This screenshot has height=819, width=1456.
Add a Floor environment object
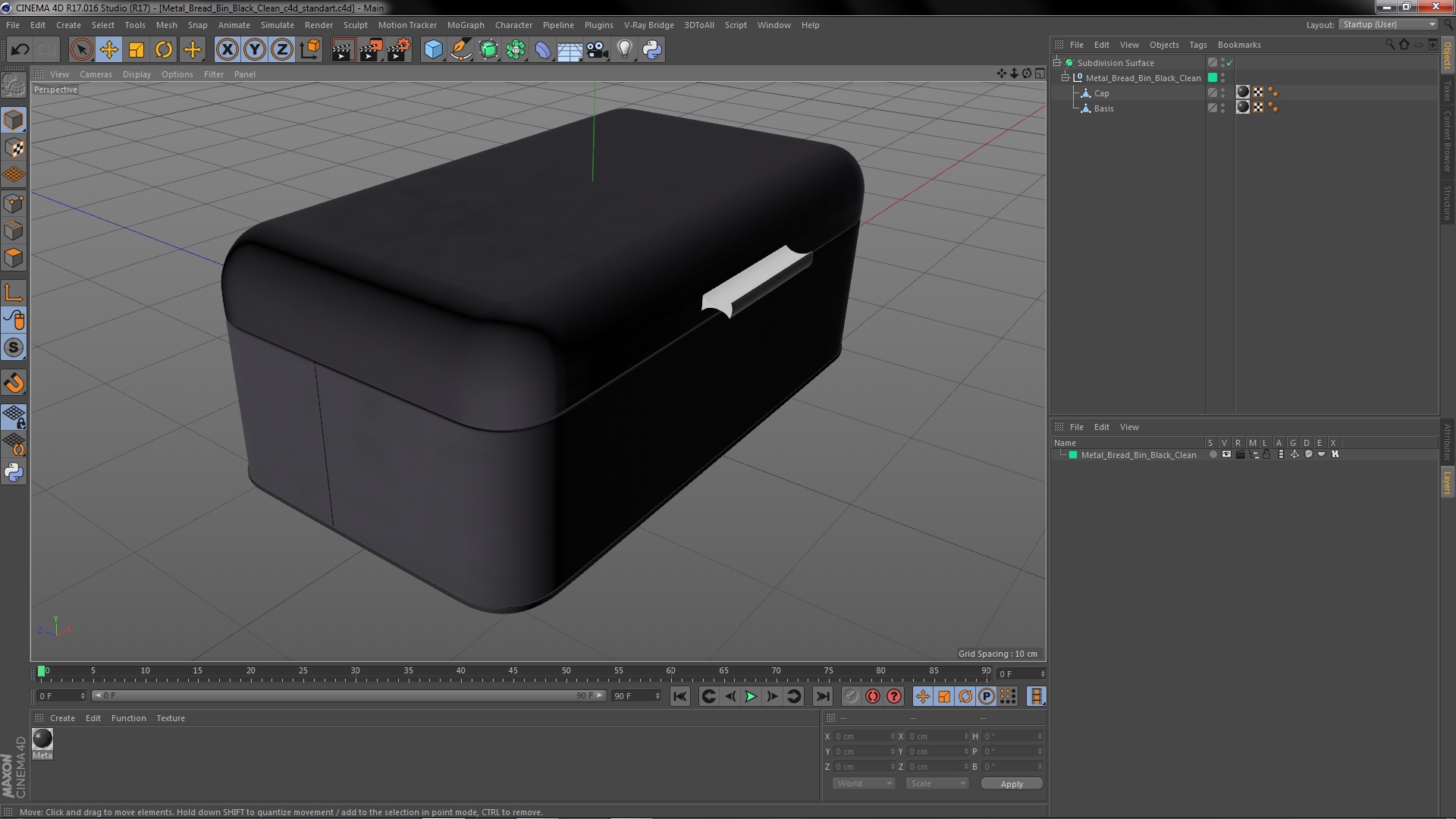pos(570,50)
